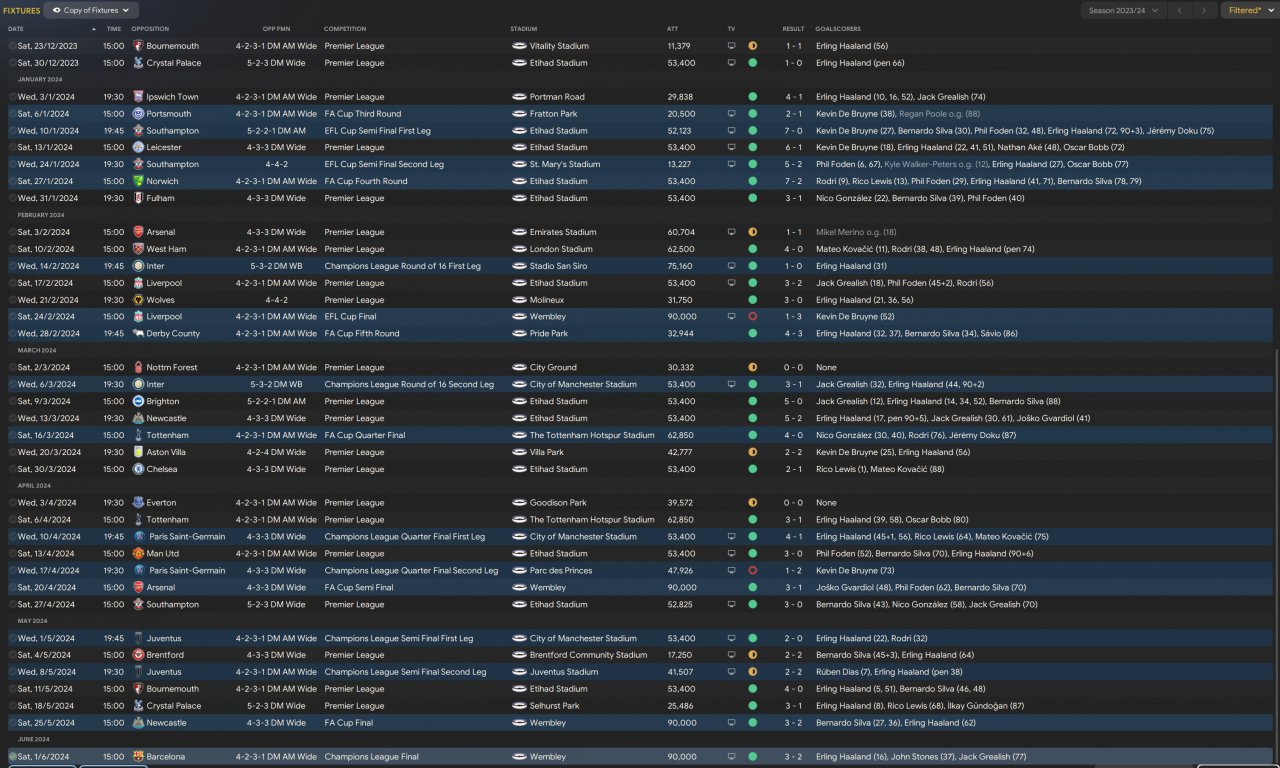The image size is (1280, 768).
Task: Click the Newcastle name in the FA Cup Final row
Action: [167, 723]
